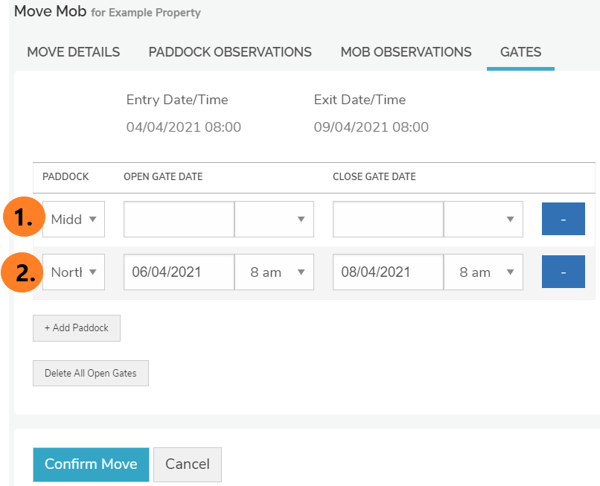600x486 pixels.
Task: Select the Gates tab
Action: pos(520,52)
